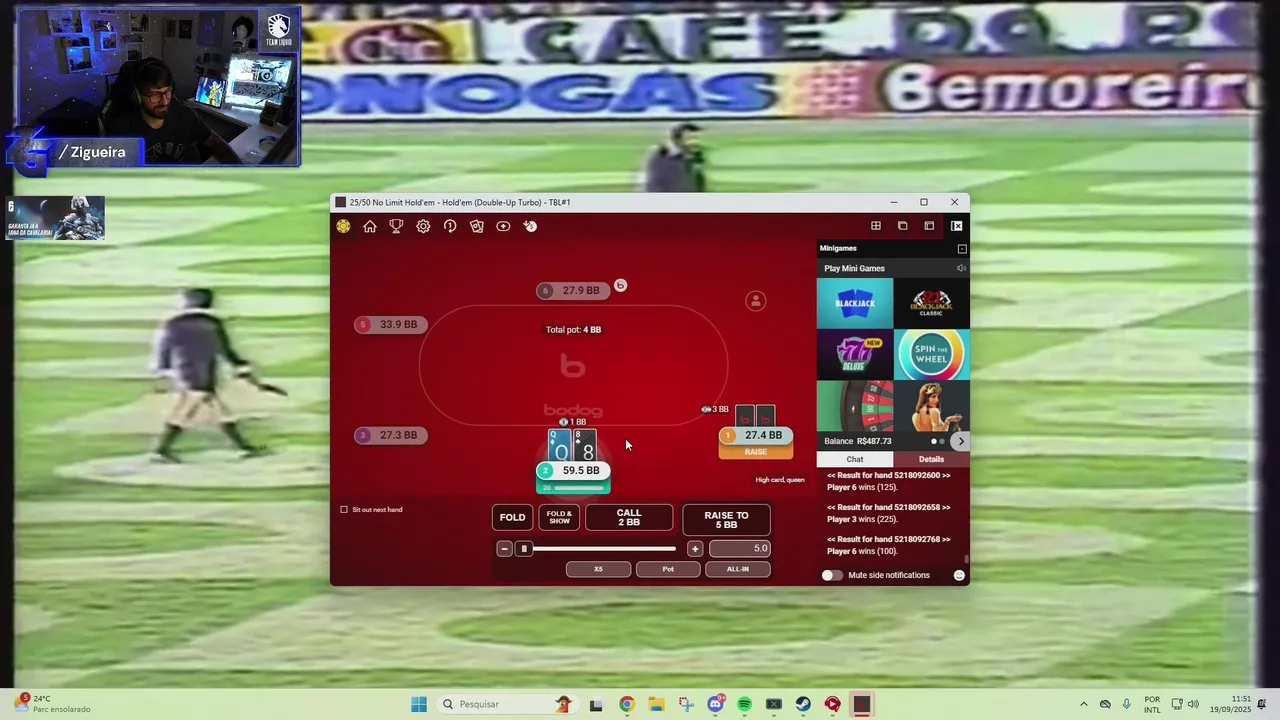The height and width of the screenshot is (720, 1280).
Task: Click RAISE TO 5 BB button
Action: [x=726, y=520]
